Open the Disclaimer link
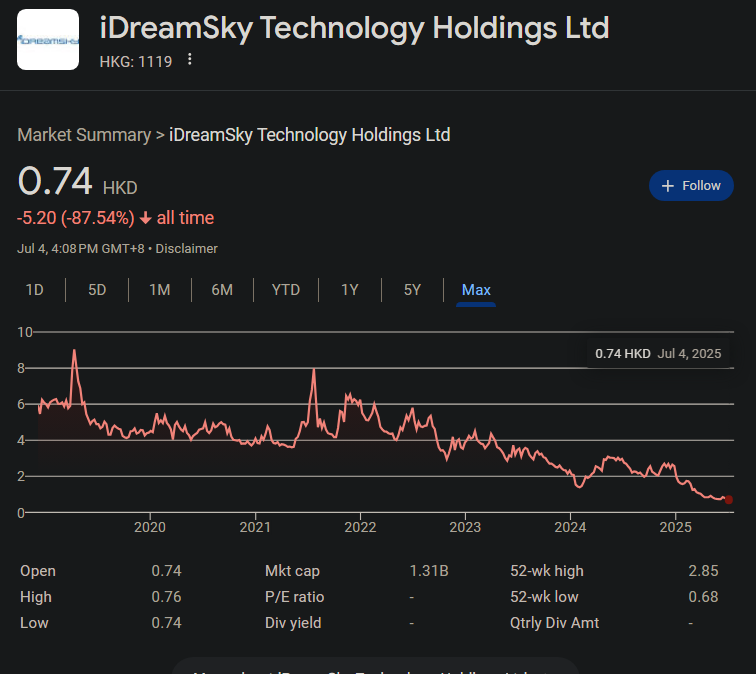 coord(187,249)
